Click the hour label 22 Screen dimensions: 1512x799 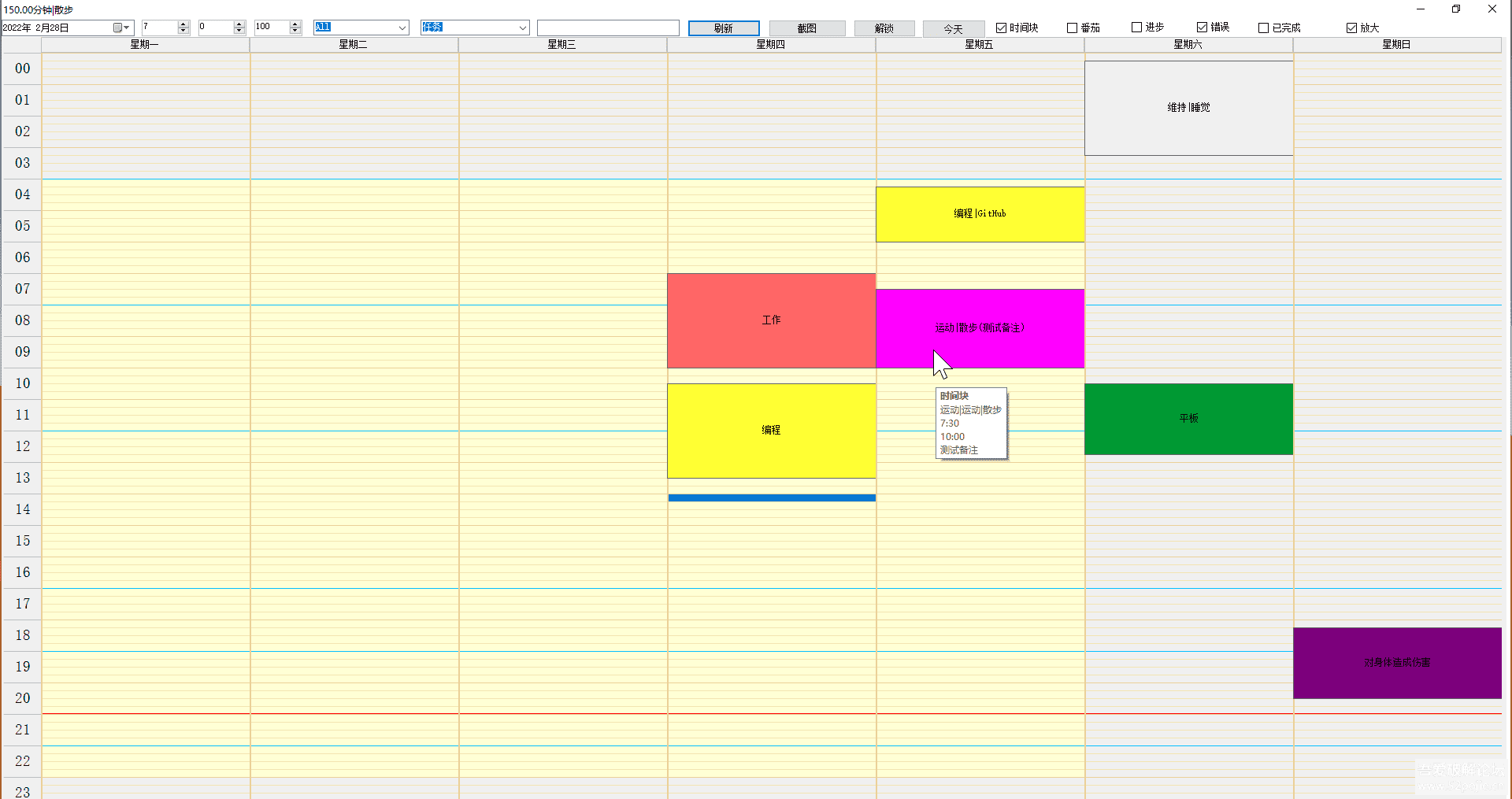[23, 761]
